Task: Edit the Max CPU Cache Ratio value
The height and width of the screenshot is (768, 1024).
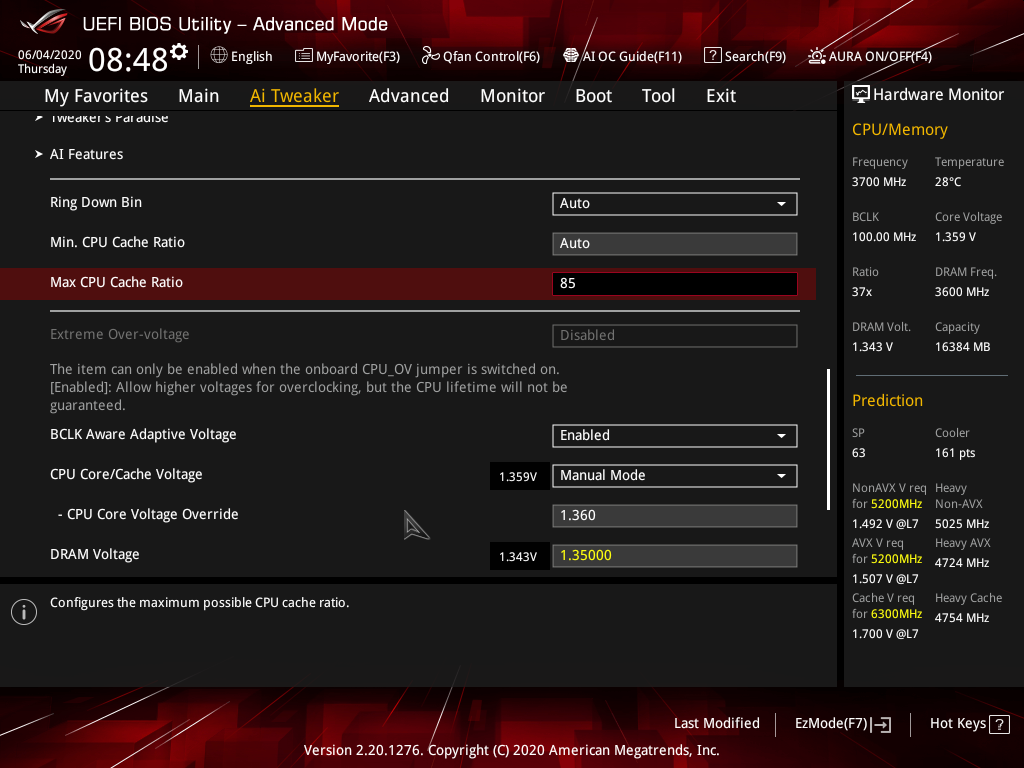Action: coord(674,283)
